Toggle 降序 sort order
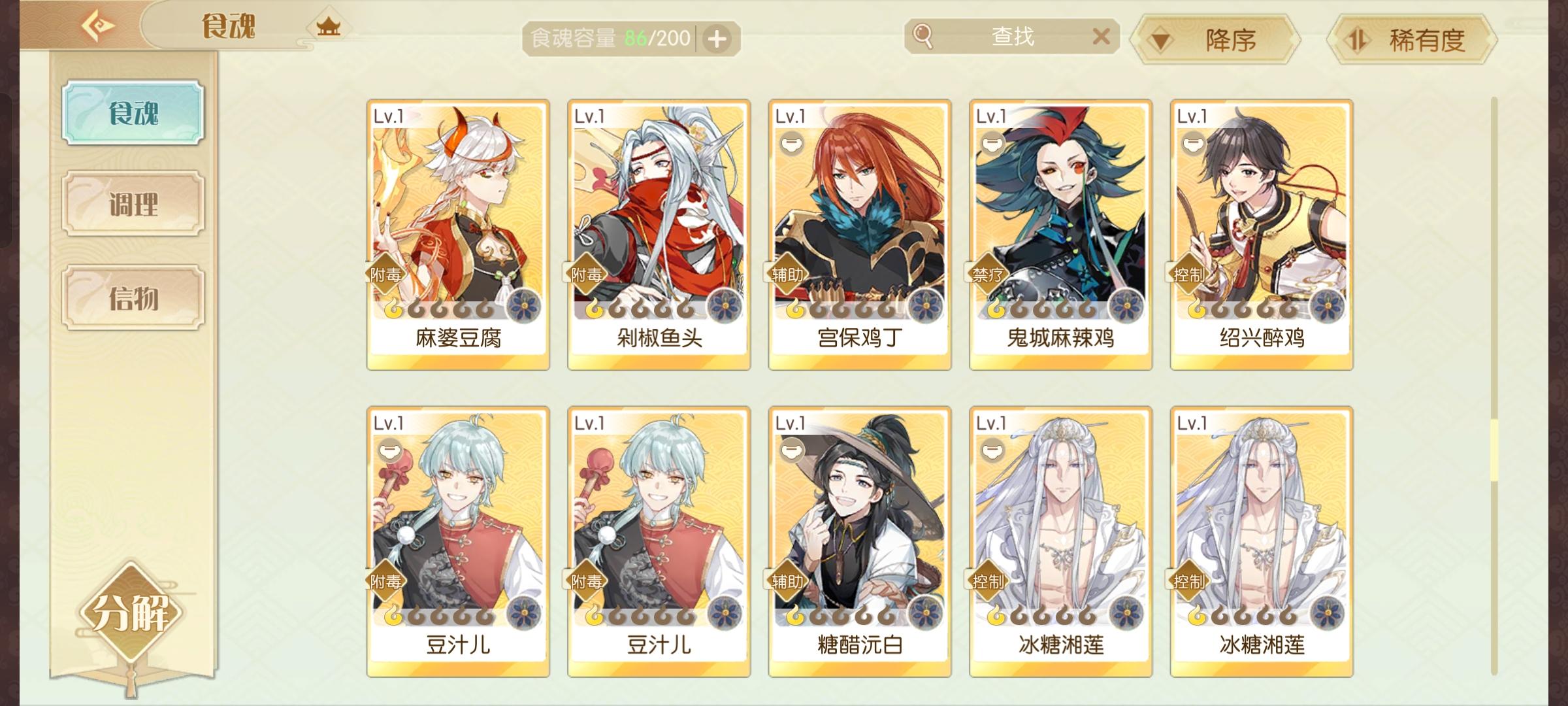 (1215, 41)
